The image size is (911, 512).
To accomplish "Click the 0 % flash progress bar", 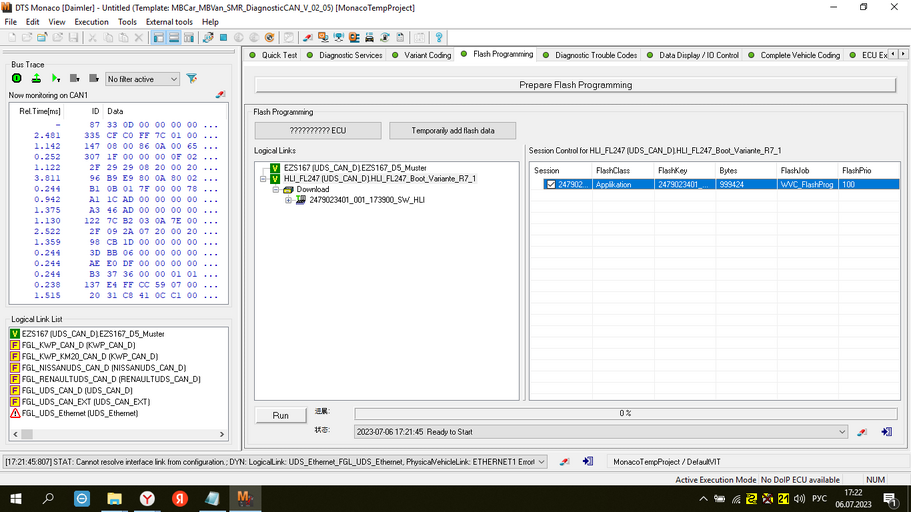I will (x=625, y=413).
